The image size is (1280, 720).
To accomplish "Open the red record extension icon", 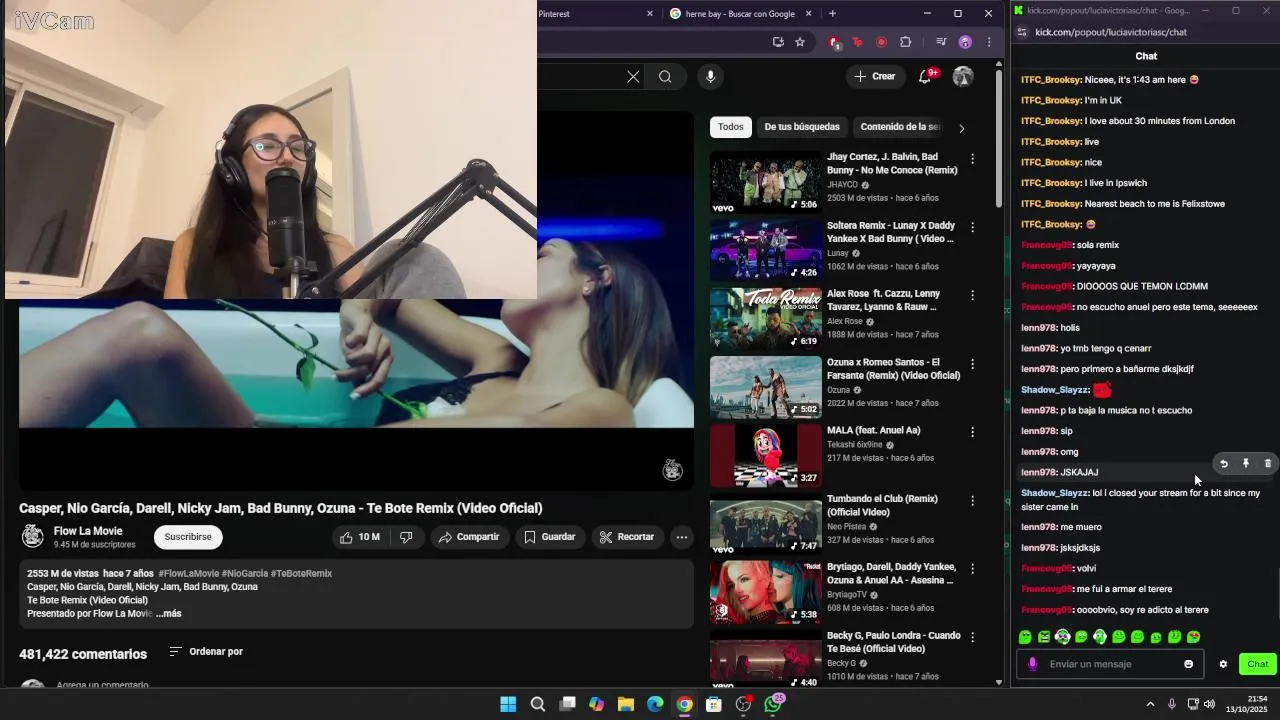I will click(882, 42).
